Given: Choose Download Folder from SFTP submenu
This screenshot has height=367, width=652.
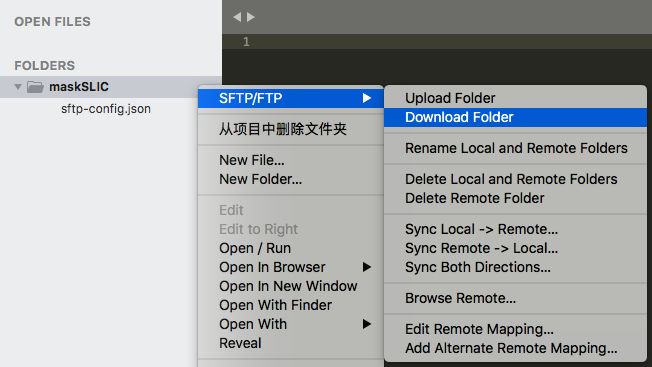Looking at the screenshot, I should click(515, 117).
